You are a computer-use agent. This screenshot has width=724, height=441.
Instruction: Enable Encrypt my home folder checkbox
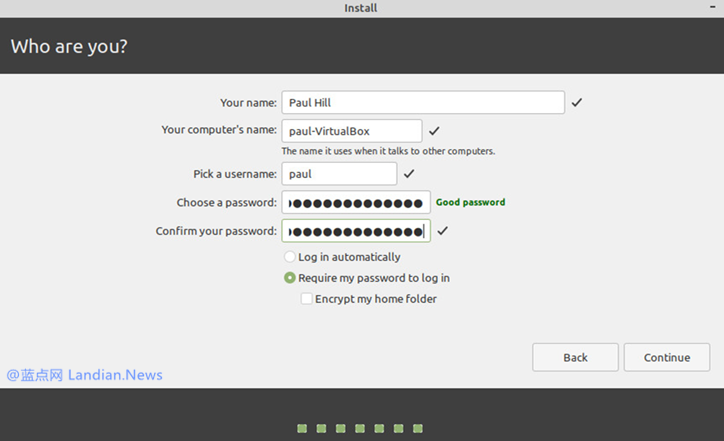coord(307,299)
